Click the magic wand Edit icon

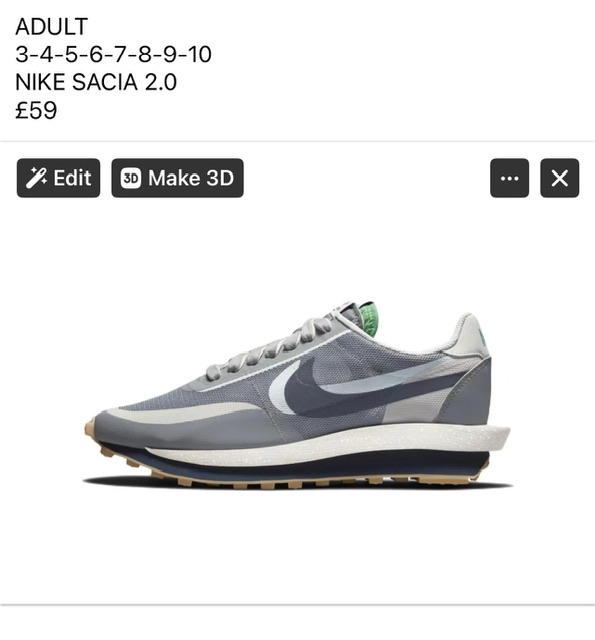click(x=36, y=178)
